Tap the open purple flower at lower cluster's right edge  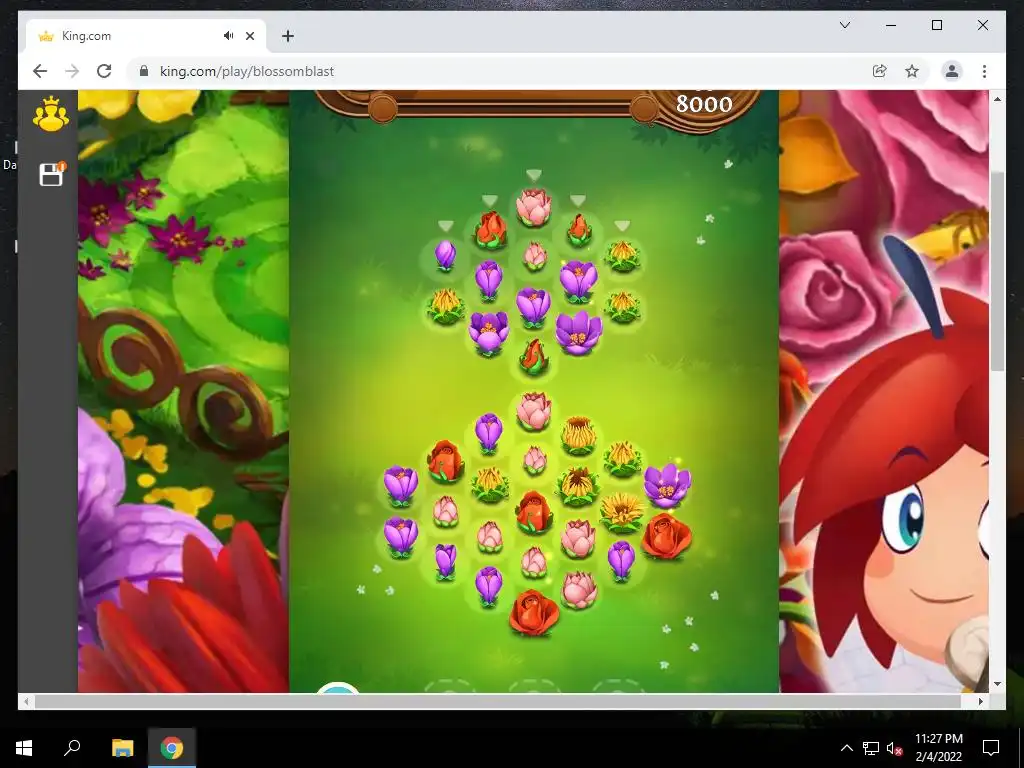click(x=667, y=485)
